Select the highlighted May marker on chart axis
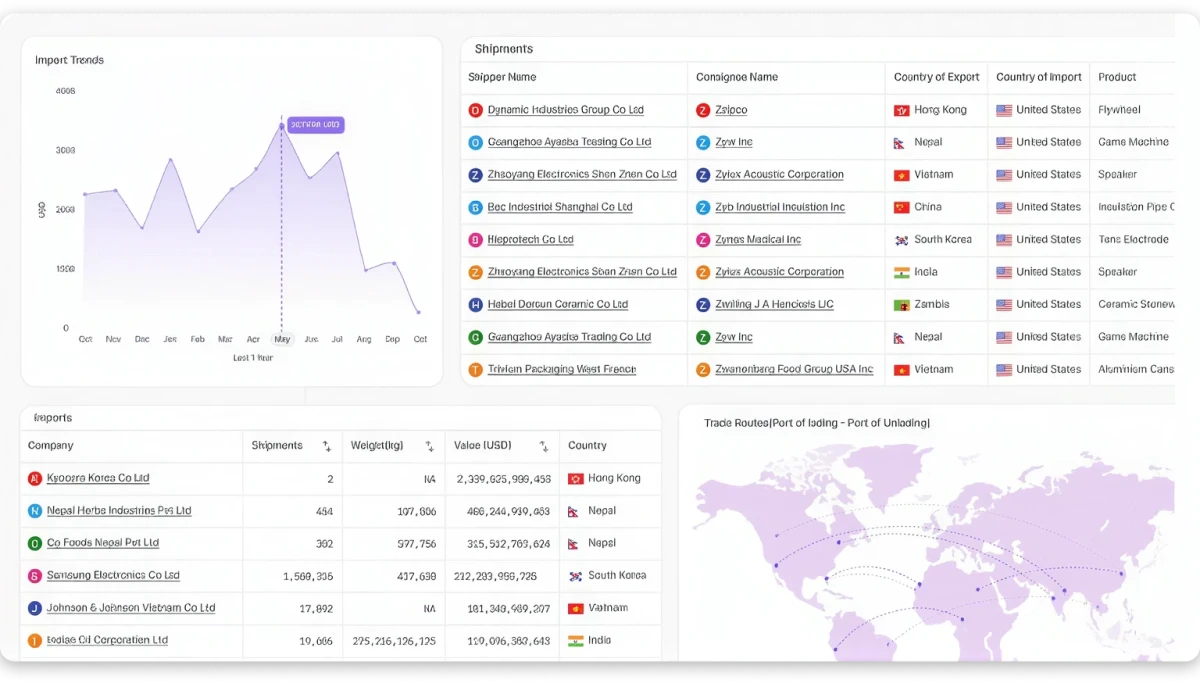Viewport: 1200px width, 684px height. coord(282,339)
